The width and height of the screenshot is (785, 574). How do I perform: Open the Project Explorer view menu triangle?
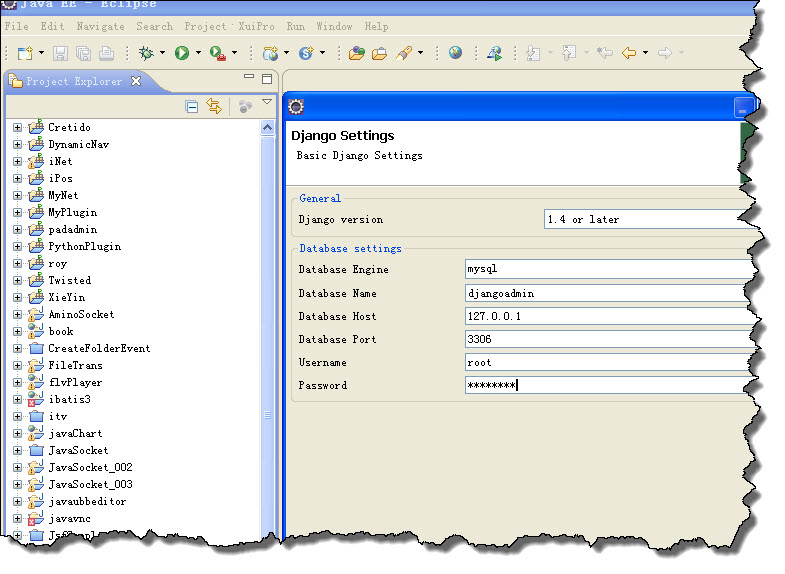coord(267,103)
